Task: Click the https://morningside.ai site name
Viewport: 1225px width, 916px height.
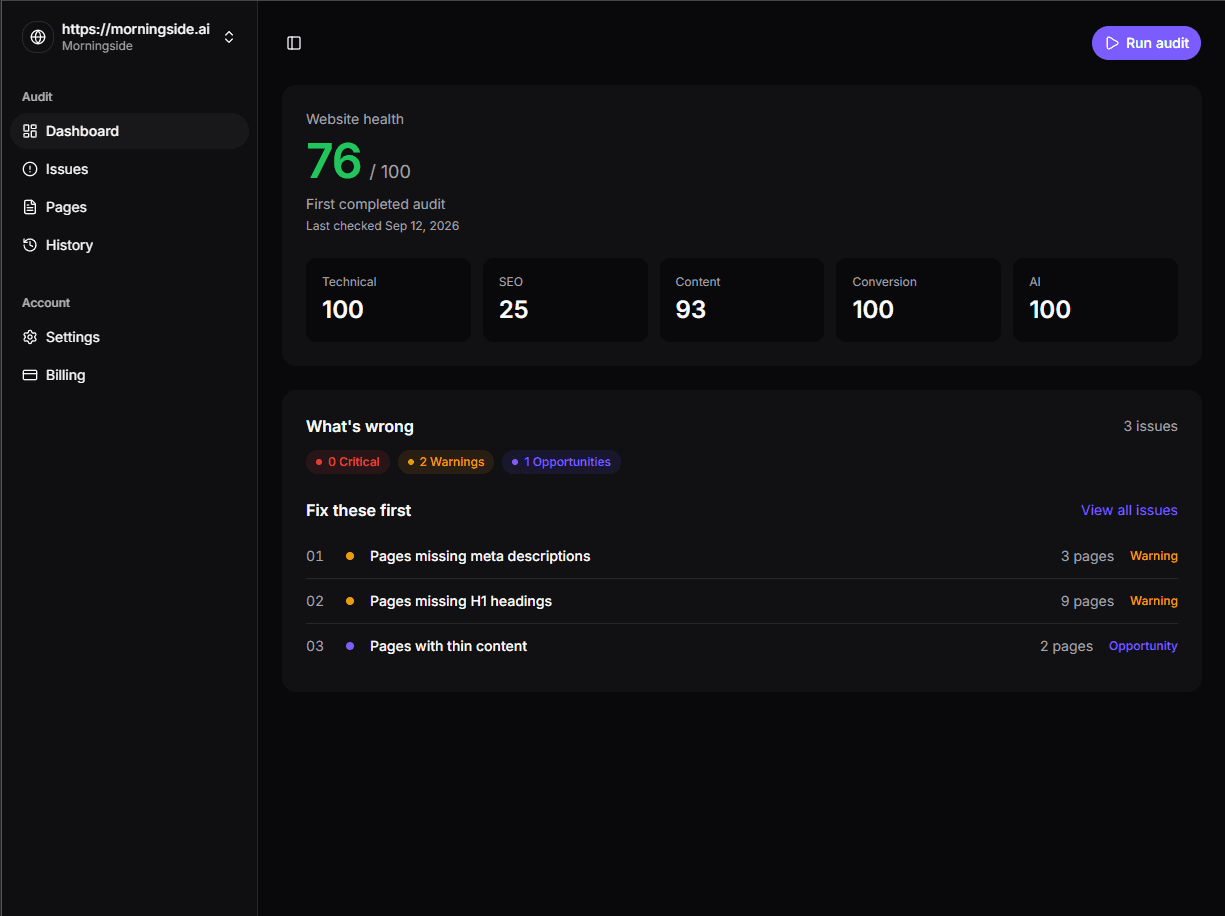Action: pyautogui.click(x=136, y=29)
